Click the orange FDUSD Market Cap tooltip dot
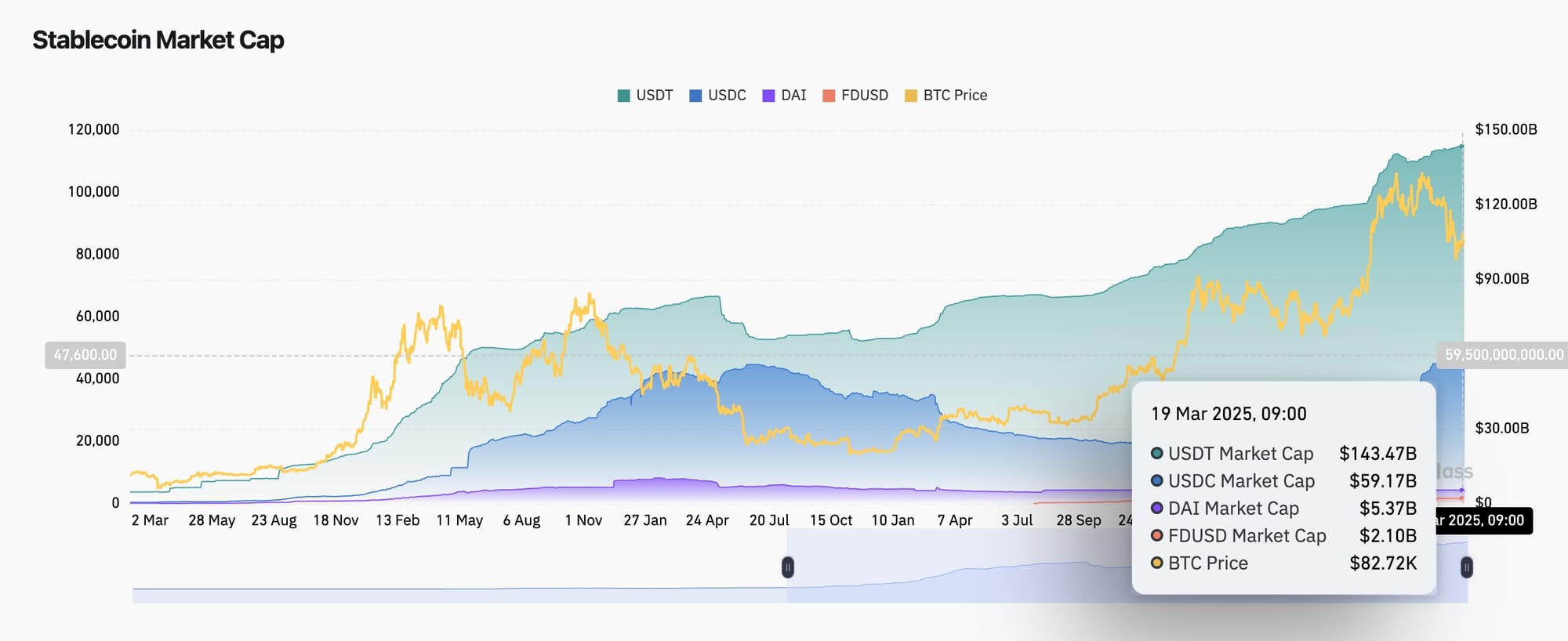1568x641 pixels. click(x=1156, y=536)
